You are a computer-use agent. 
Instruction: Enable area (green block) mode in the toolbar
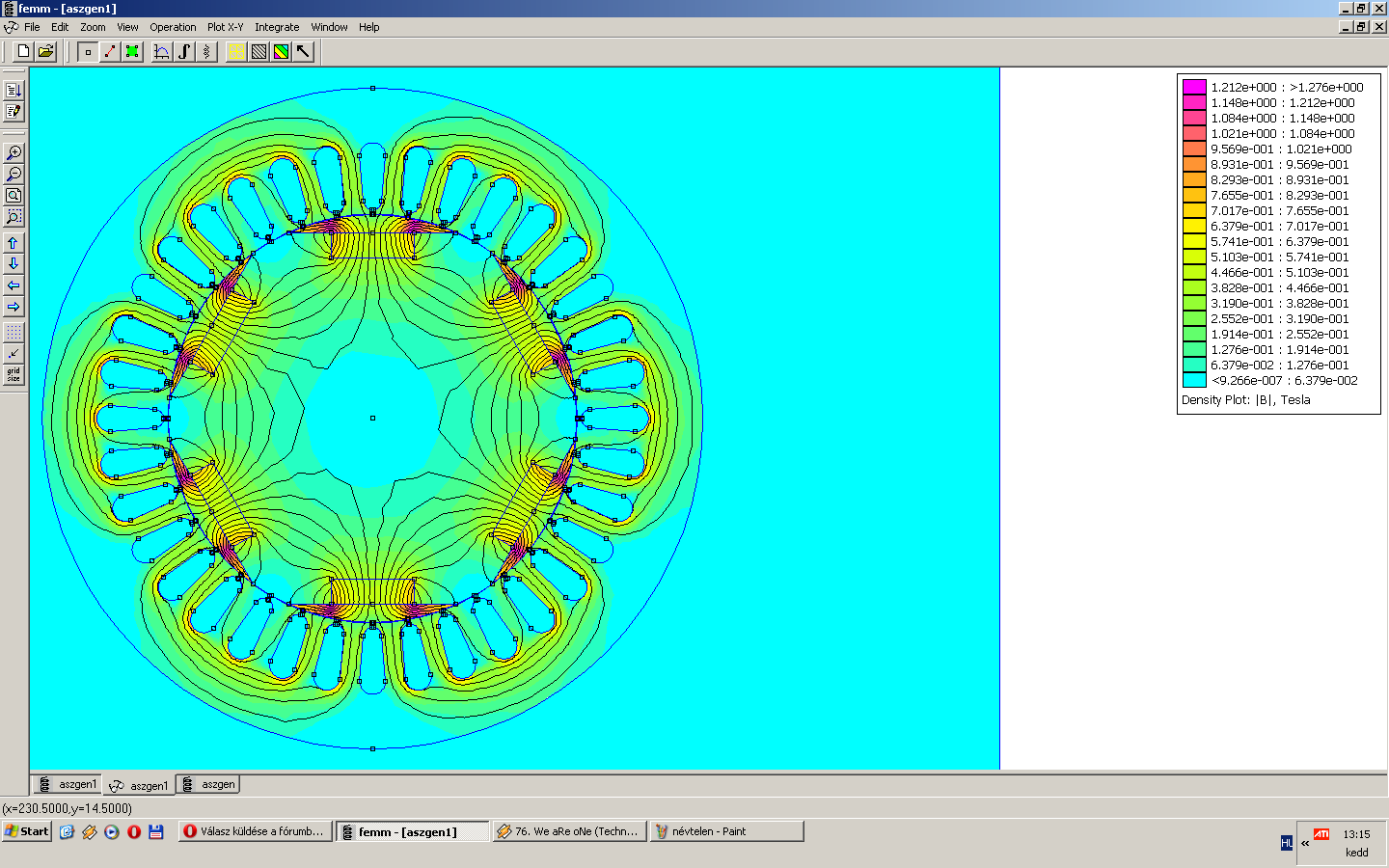[132, 51]
